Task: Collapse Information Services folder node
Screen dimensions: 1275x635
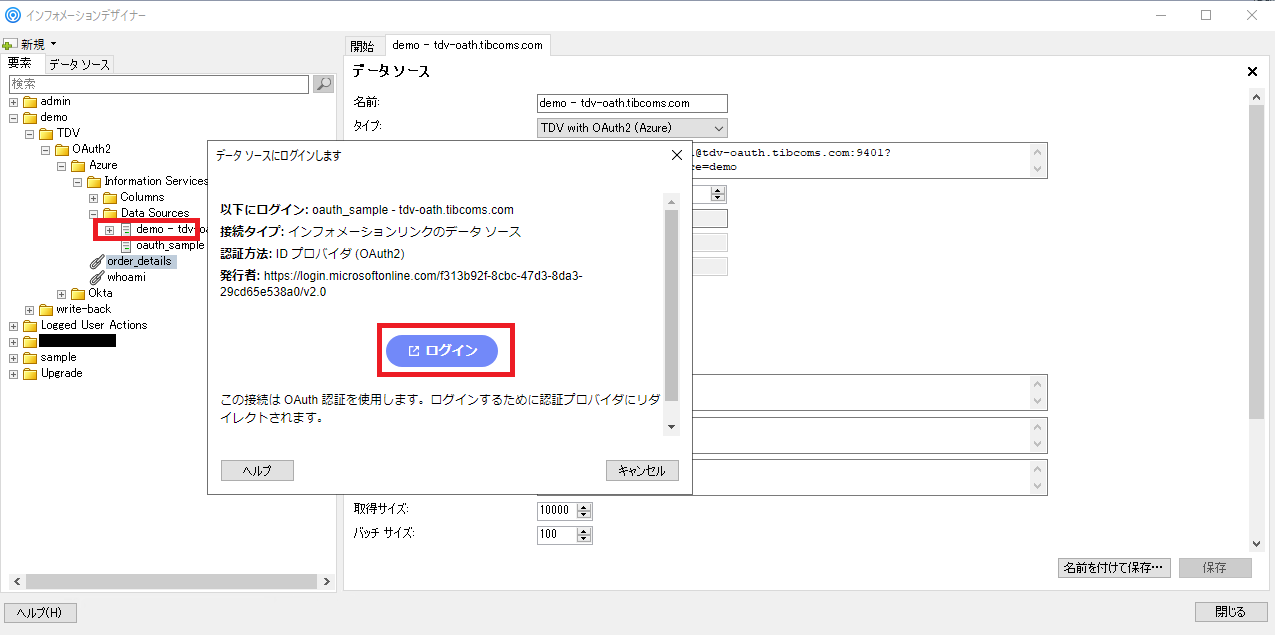Action: [78, 182]
